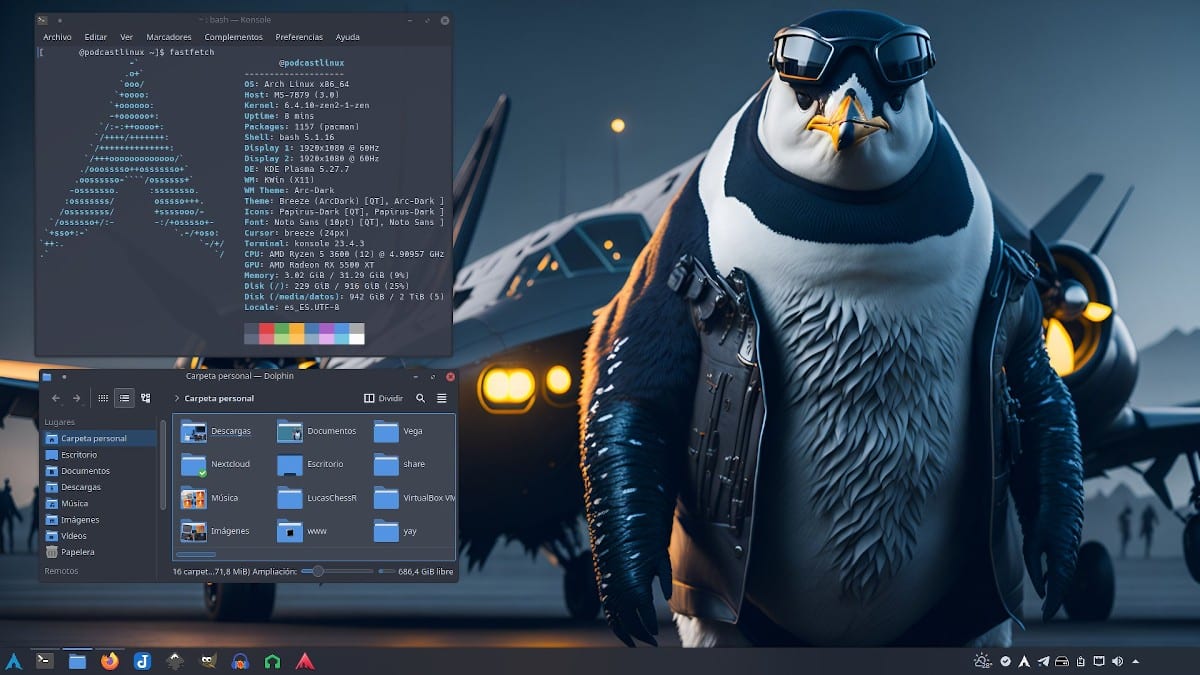1200x675 pixels.
Task: Select the Imágenes folder in the file view
Action: 215,530
